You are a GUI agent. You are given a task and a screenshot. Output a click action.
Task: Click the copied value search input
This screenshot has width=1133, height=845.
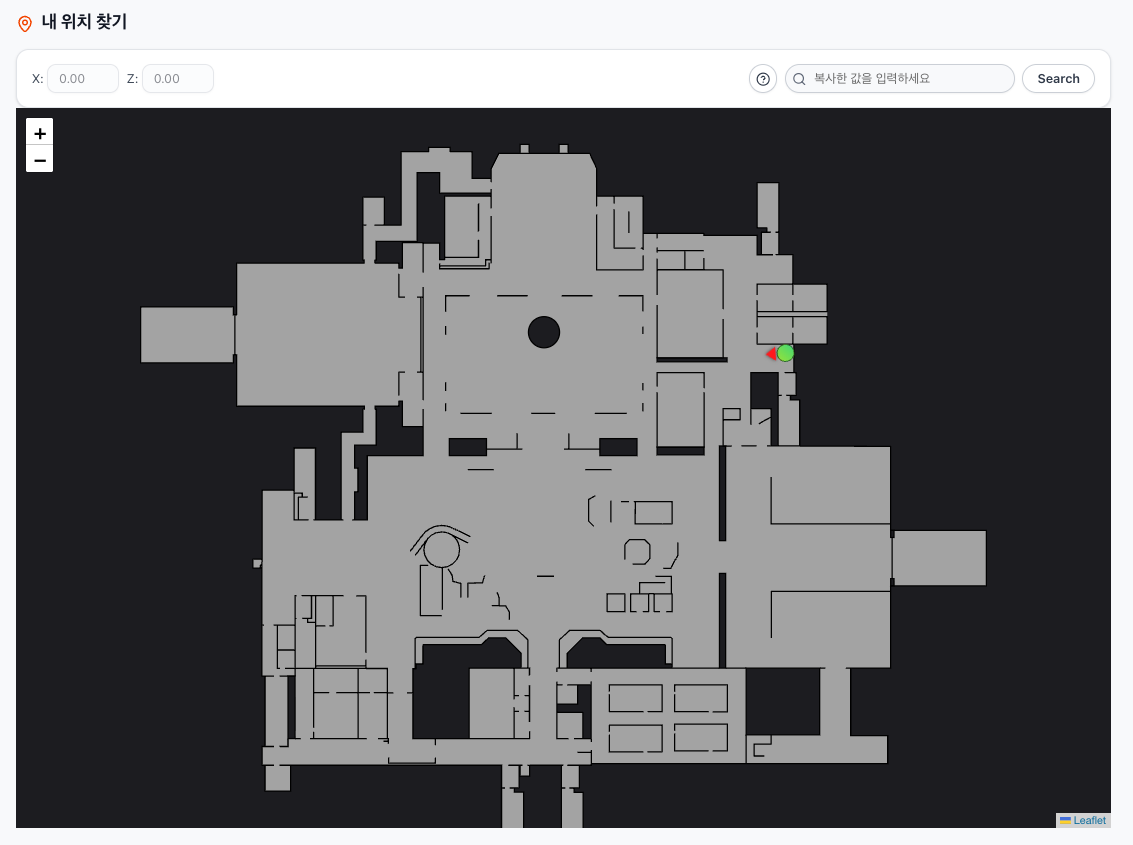point(900,79)
